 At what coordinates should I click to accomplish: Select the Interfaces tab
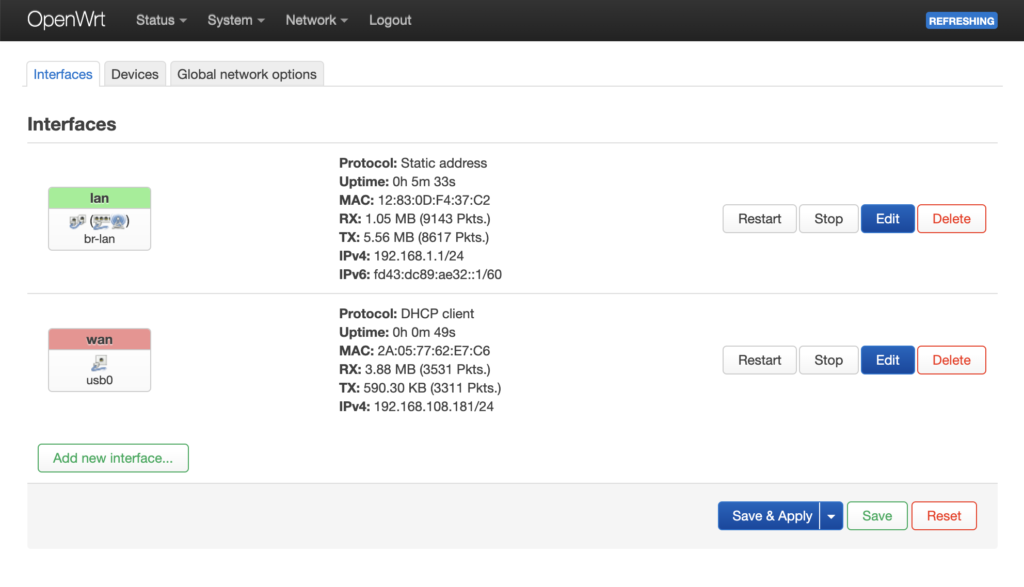point(63,74)
